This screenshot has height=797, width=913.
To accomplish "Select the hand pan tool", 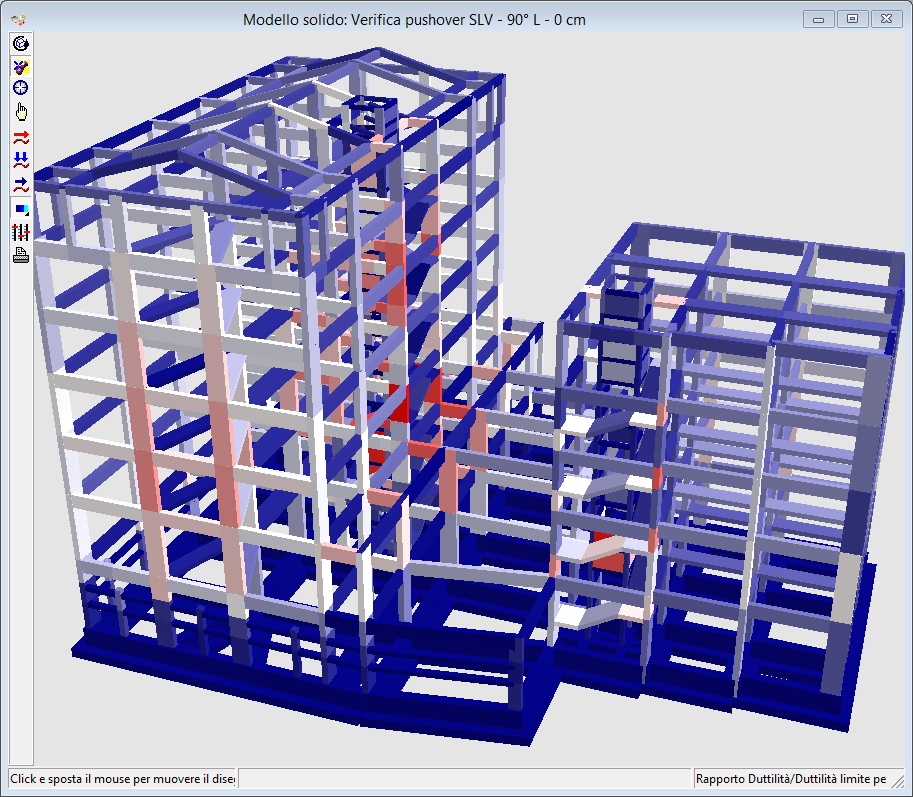I will pyautogui.click(x=20, y=111).
